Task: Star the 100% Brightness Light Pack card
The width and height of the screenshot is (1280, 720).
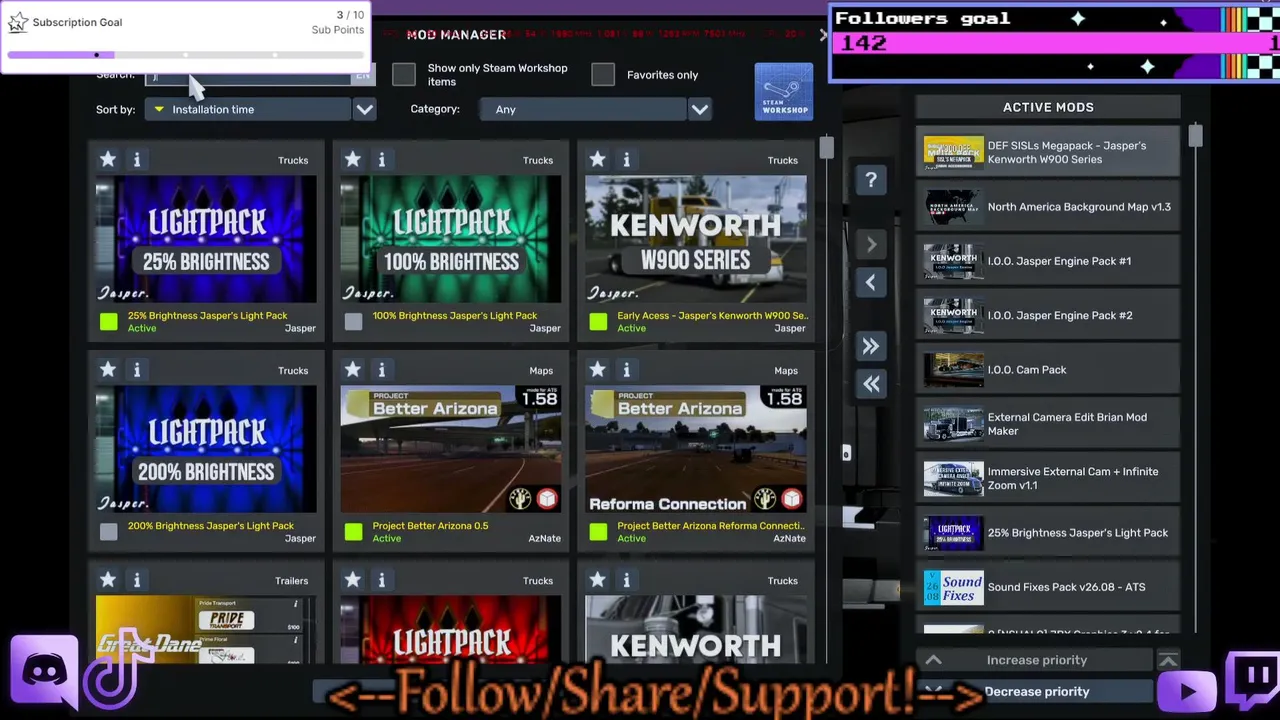Action: [353, 159]
